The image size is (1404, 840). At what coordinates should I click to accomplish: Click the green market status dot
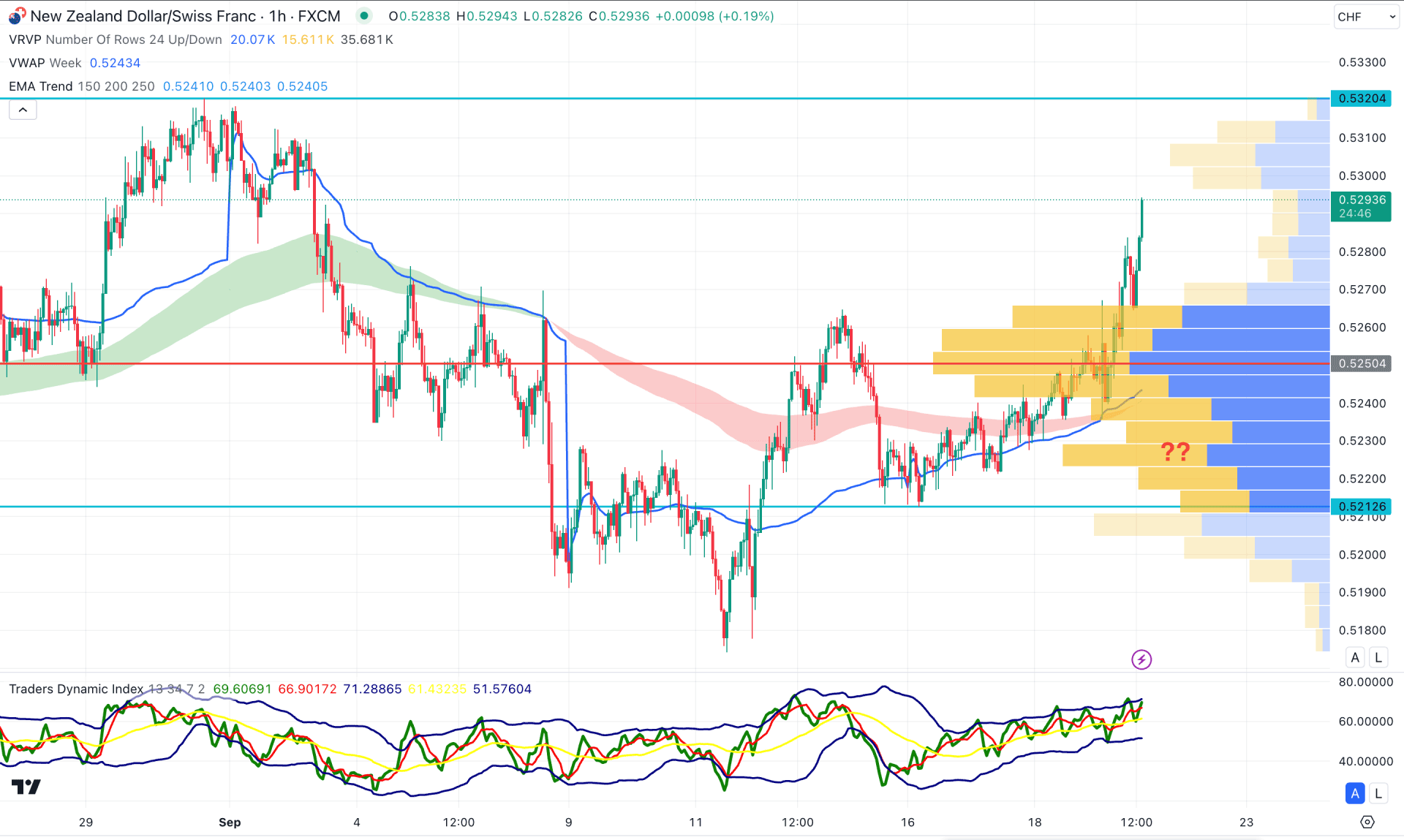tap(363, 16)
